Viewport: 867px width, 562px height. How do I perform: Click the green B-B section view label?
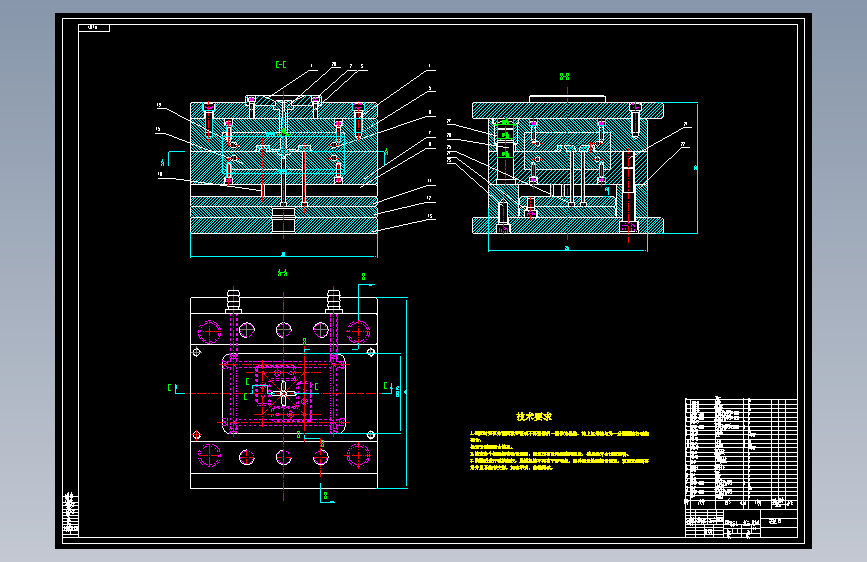pyautogui.click(x=564, y=77)
